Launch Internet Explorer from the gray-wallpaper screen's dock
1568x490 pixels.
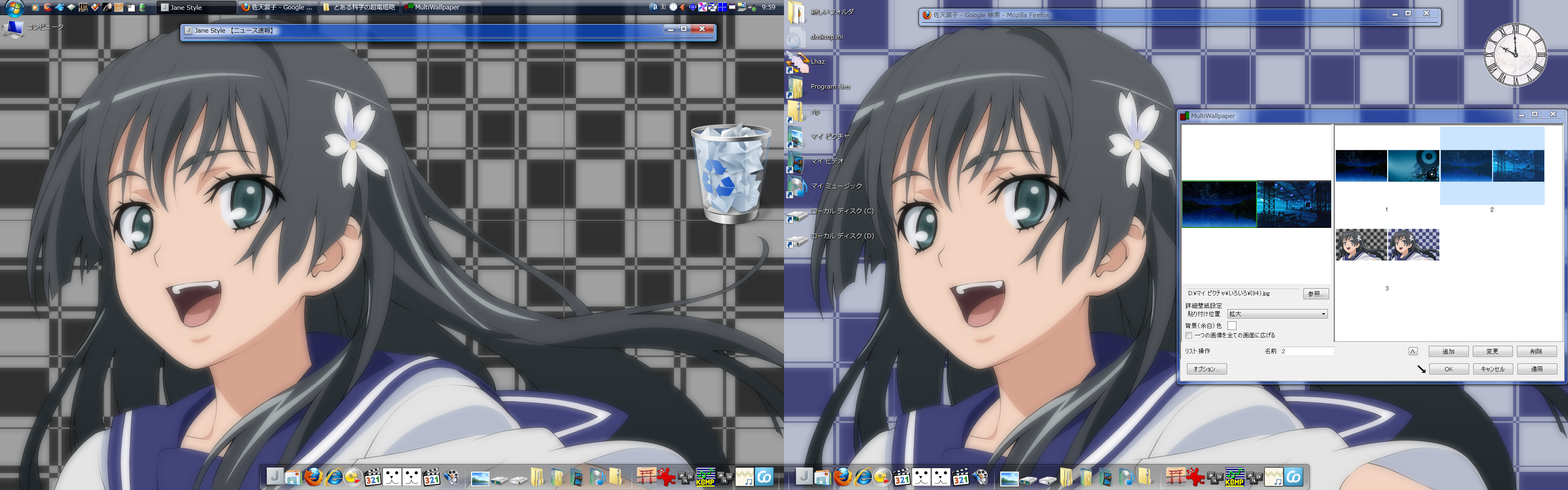tap(334, 477)
